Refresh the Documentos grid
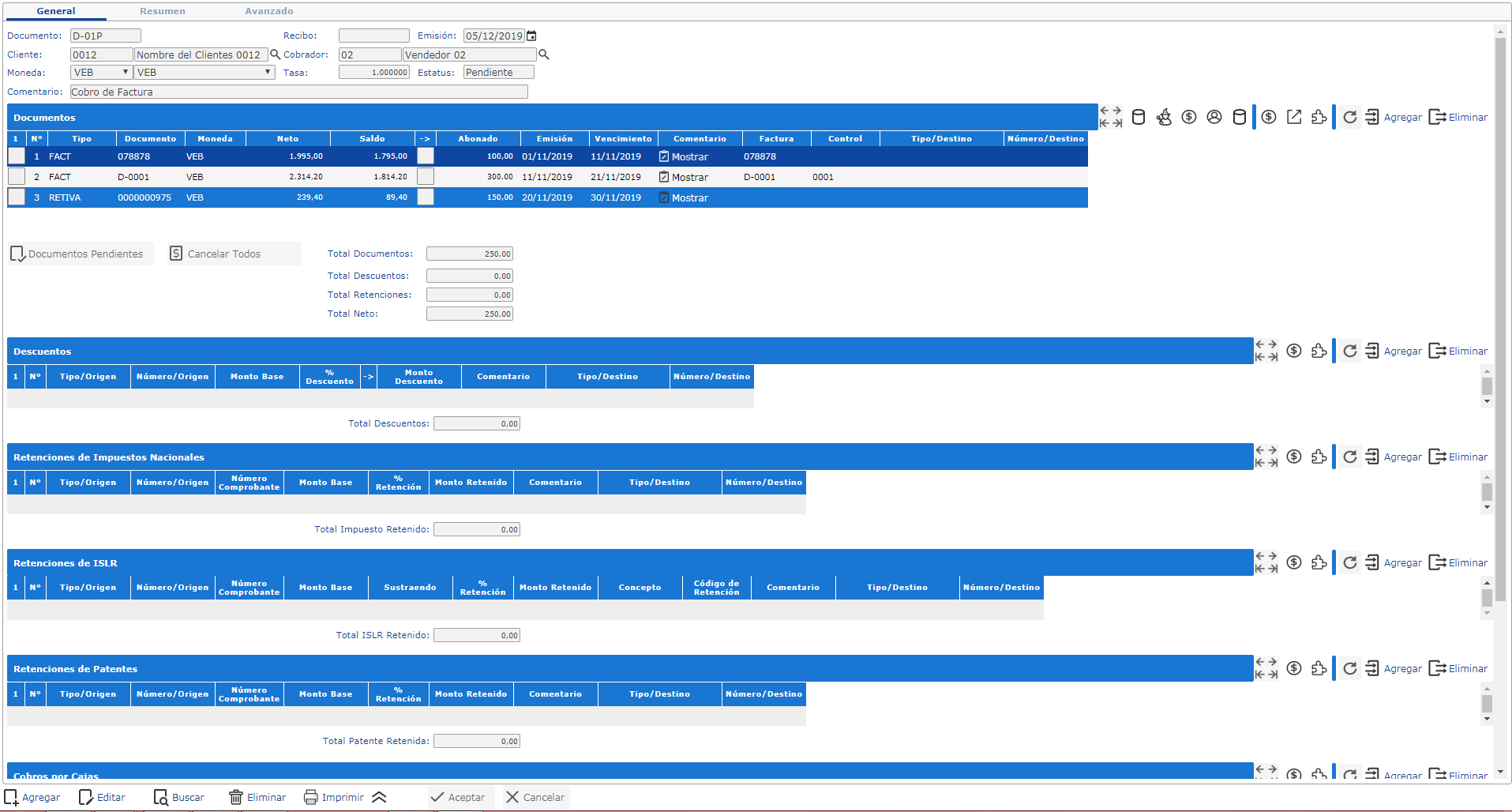The height and width of the screenshot is (812, 1512). [x=1350, y=117]
